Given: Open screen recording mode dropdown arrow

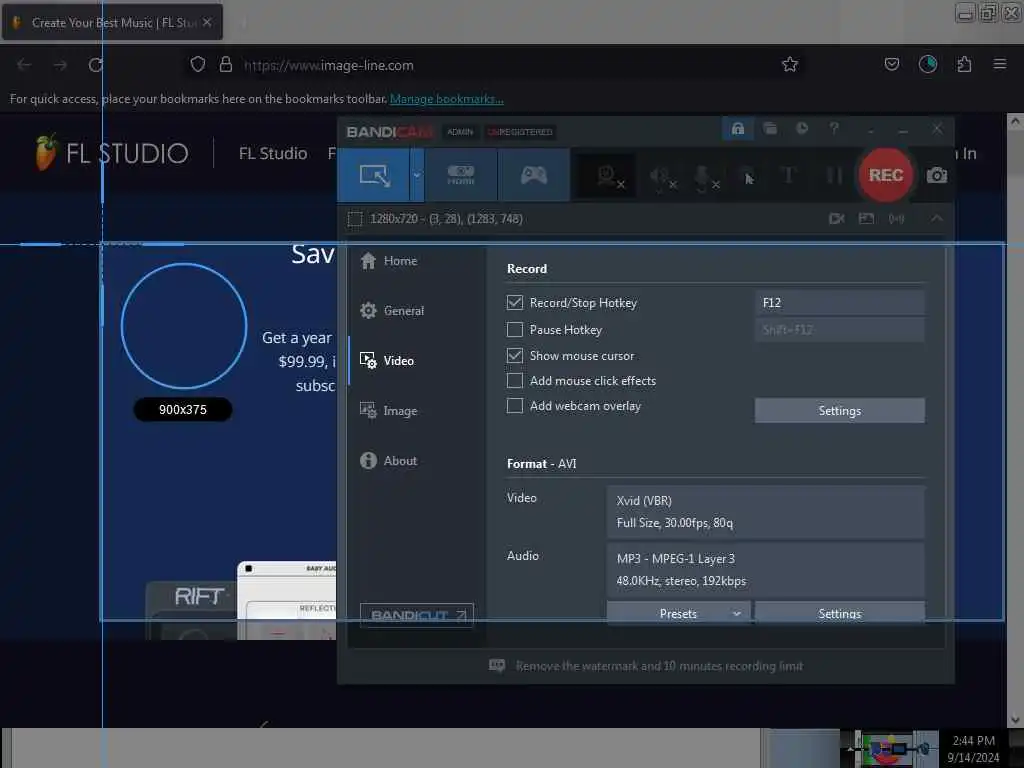Looking at the screenshot, I should [417, 175].
